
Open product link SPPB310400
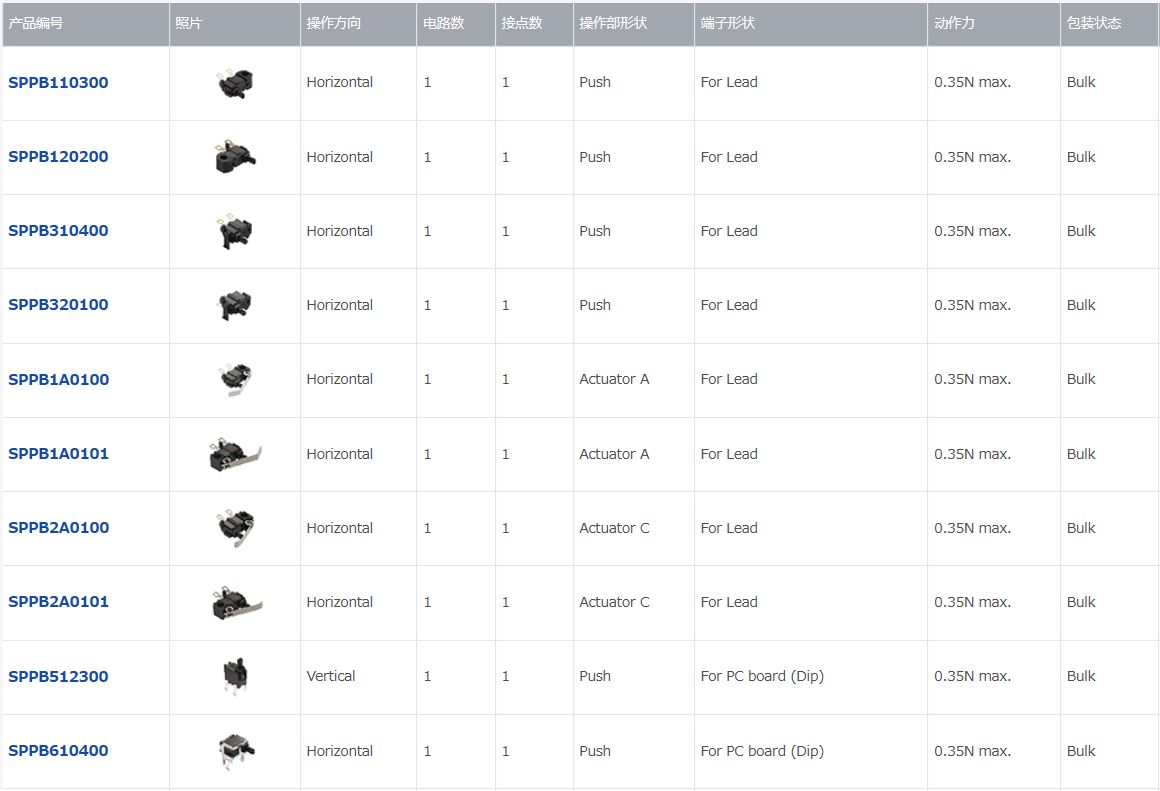click(x=58, y=231)
